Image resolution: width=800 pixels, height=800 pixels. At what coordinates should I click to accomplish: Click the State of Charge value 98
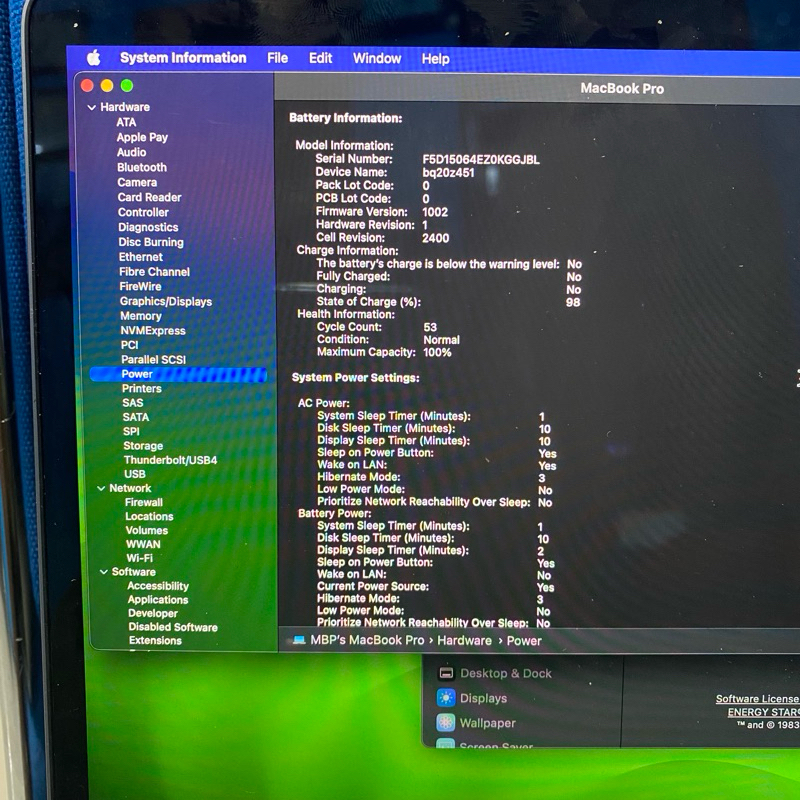click(x=573, y=303)
